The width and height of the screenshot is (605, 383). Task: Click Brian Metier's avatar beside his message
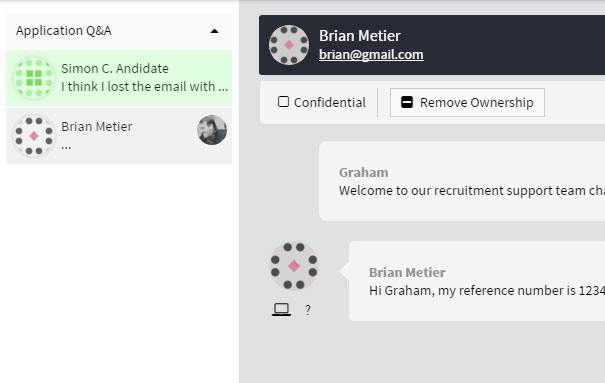click(x=294, y=266)
